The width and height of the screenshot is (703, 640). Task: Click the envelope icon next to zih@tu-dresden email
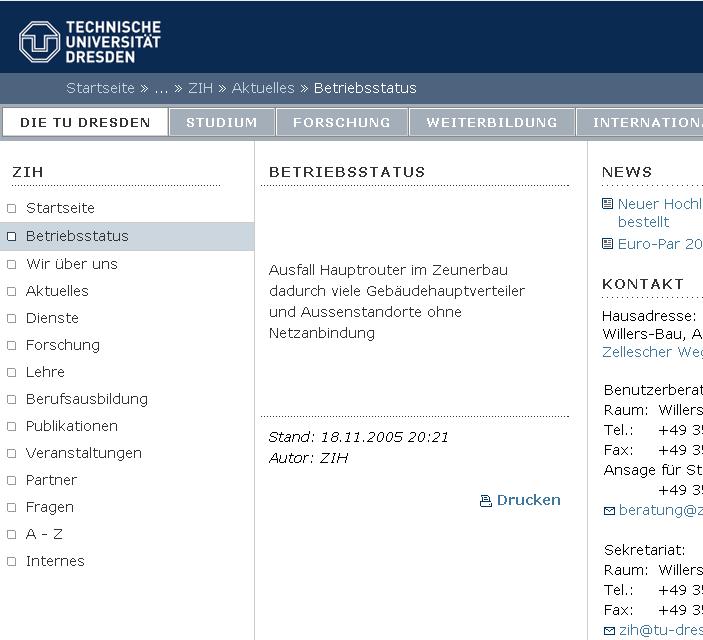pos(609,631)
